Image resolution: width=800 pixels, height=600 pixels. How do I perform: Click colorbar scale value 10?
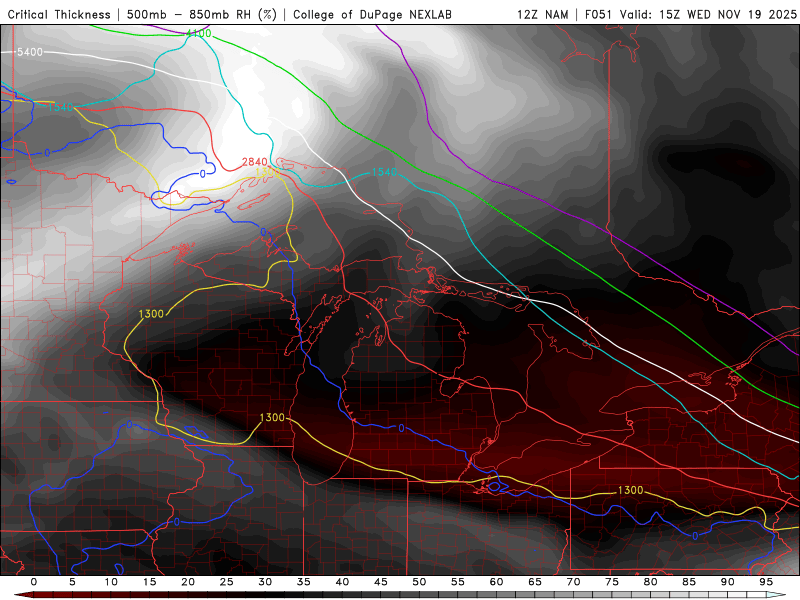(x=111, y=582)
